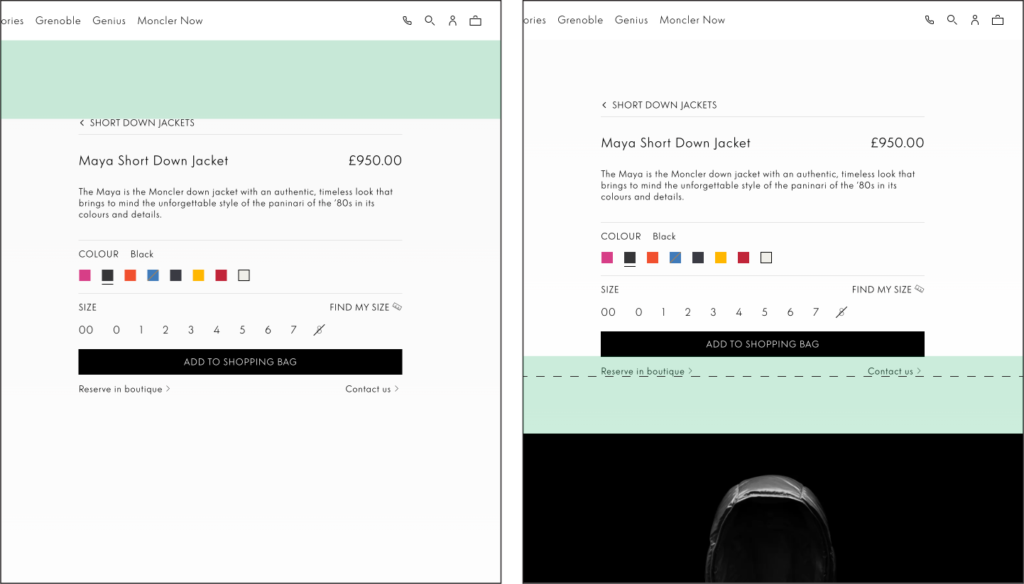Open Grenoble menu in right page
Image resolution: width=1024 pixels, height=584 pixels.
[580, 20]
